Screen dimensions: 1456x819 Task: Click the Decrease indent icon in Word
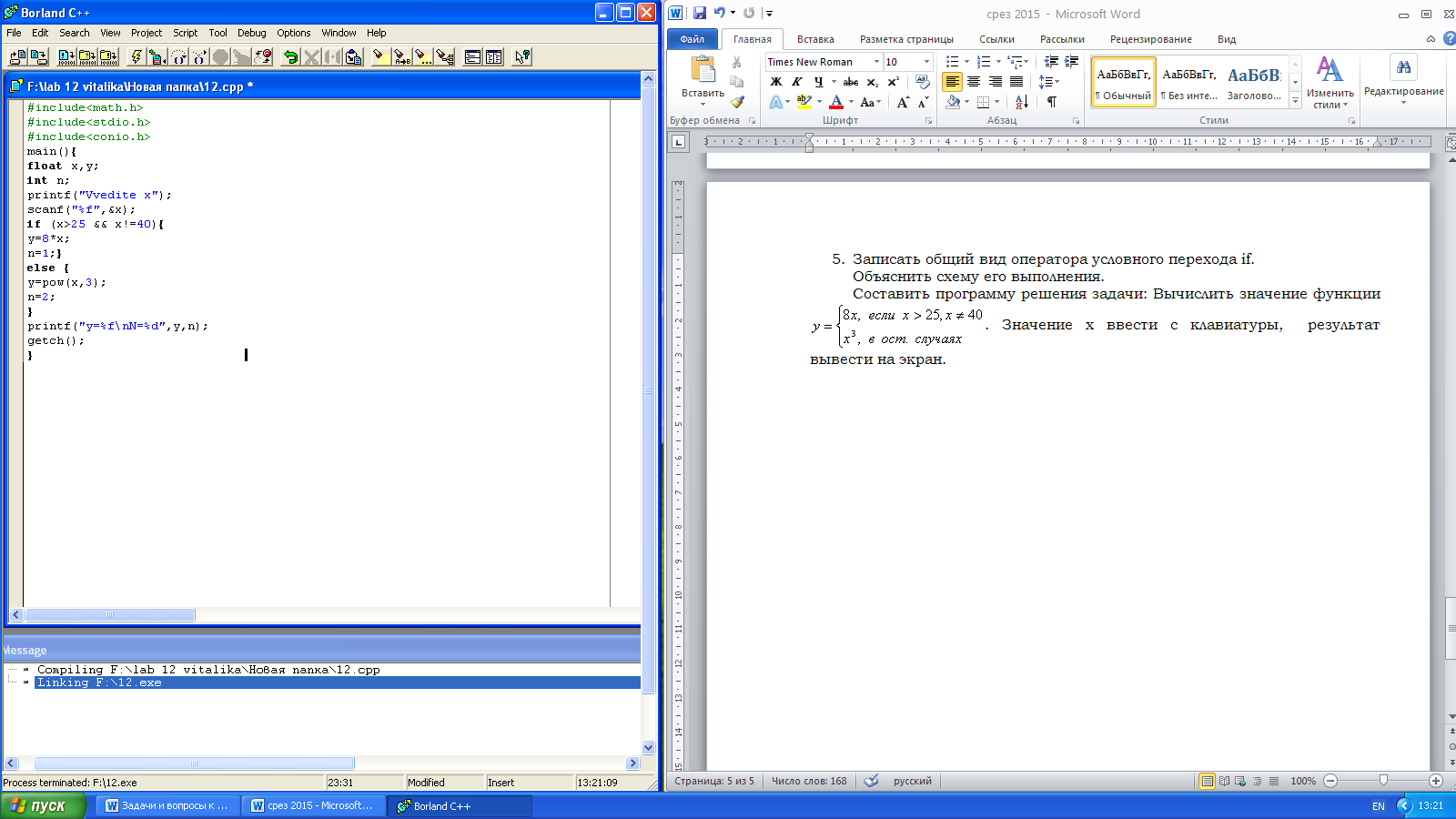pos(1051,62)
